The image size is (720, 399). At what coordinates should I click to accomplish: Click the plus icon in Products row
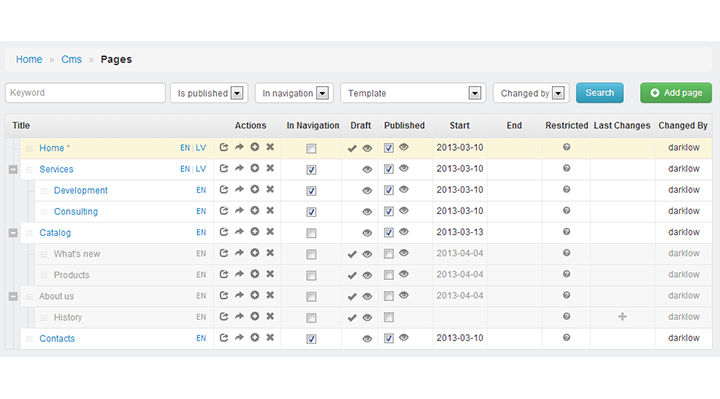[255, 274]
